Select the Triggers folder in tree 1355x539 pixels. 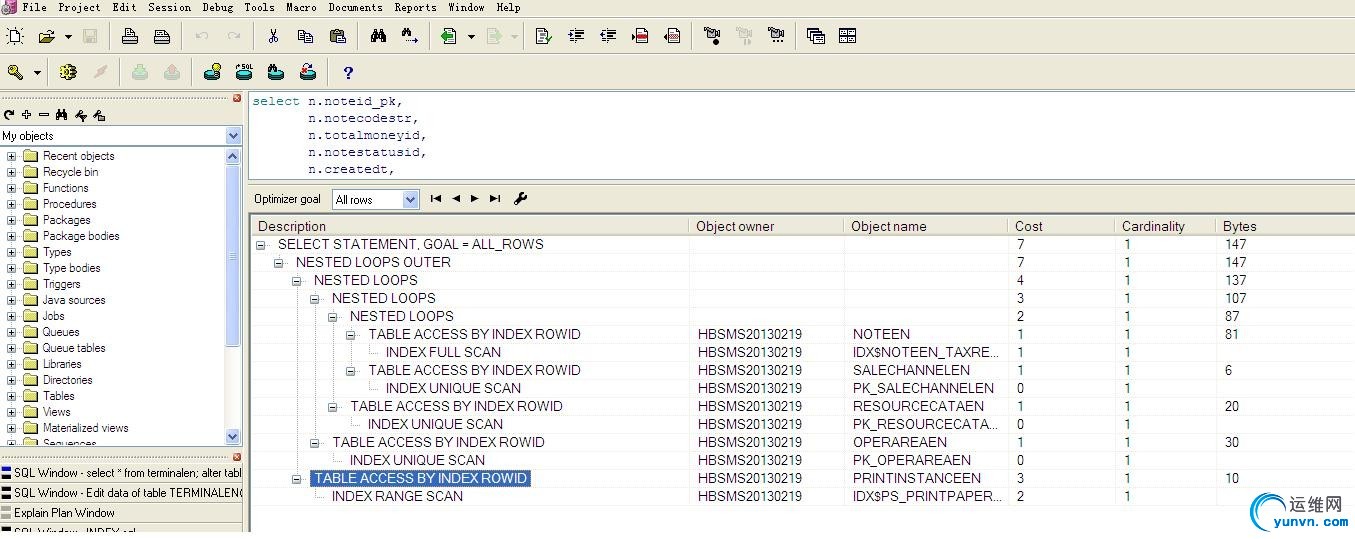pyautogui.click(x=61, y=284)
